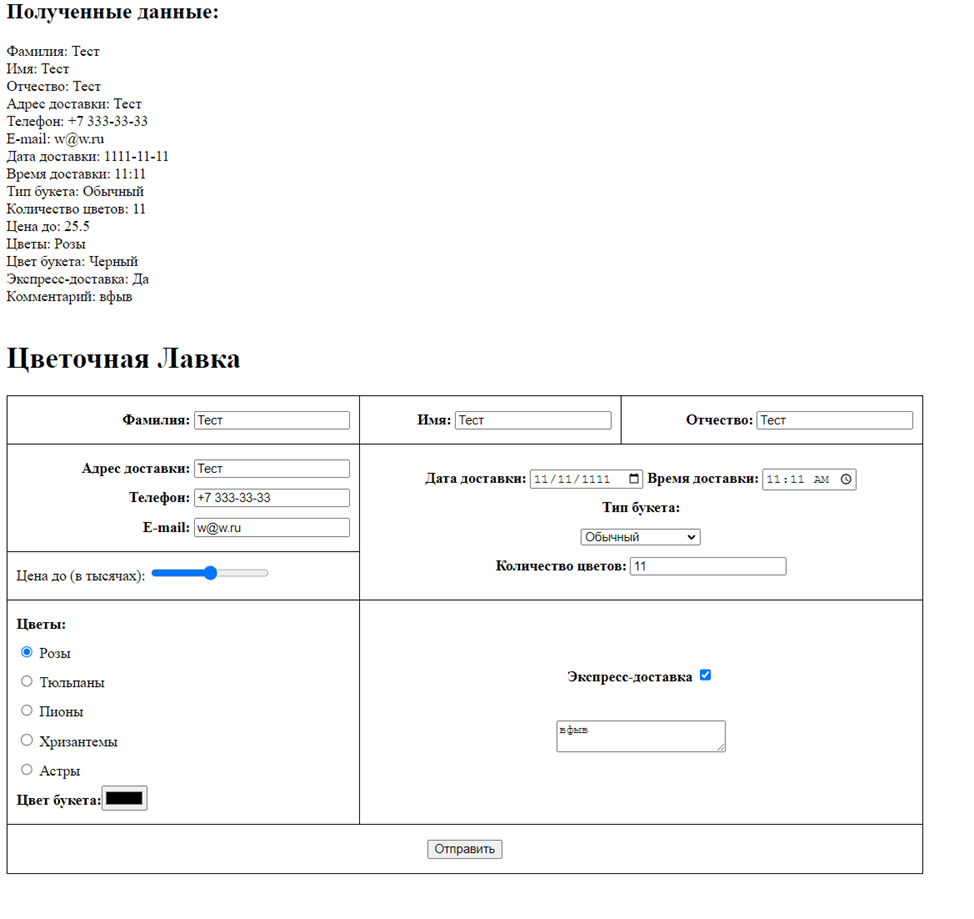
Task: Focus the Фамилия input field
Action: 271,421
